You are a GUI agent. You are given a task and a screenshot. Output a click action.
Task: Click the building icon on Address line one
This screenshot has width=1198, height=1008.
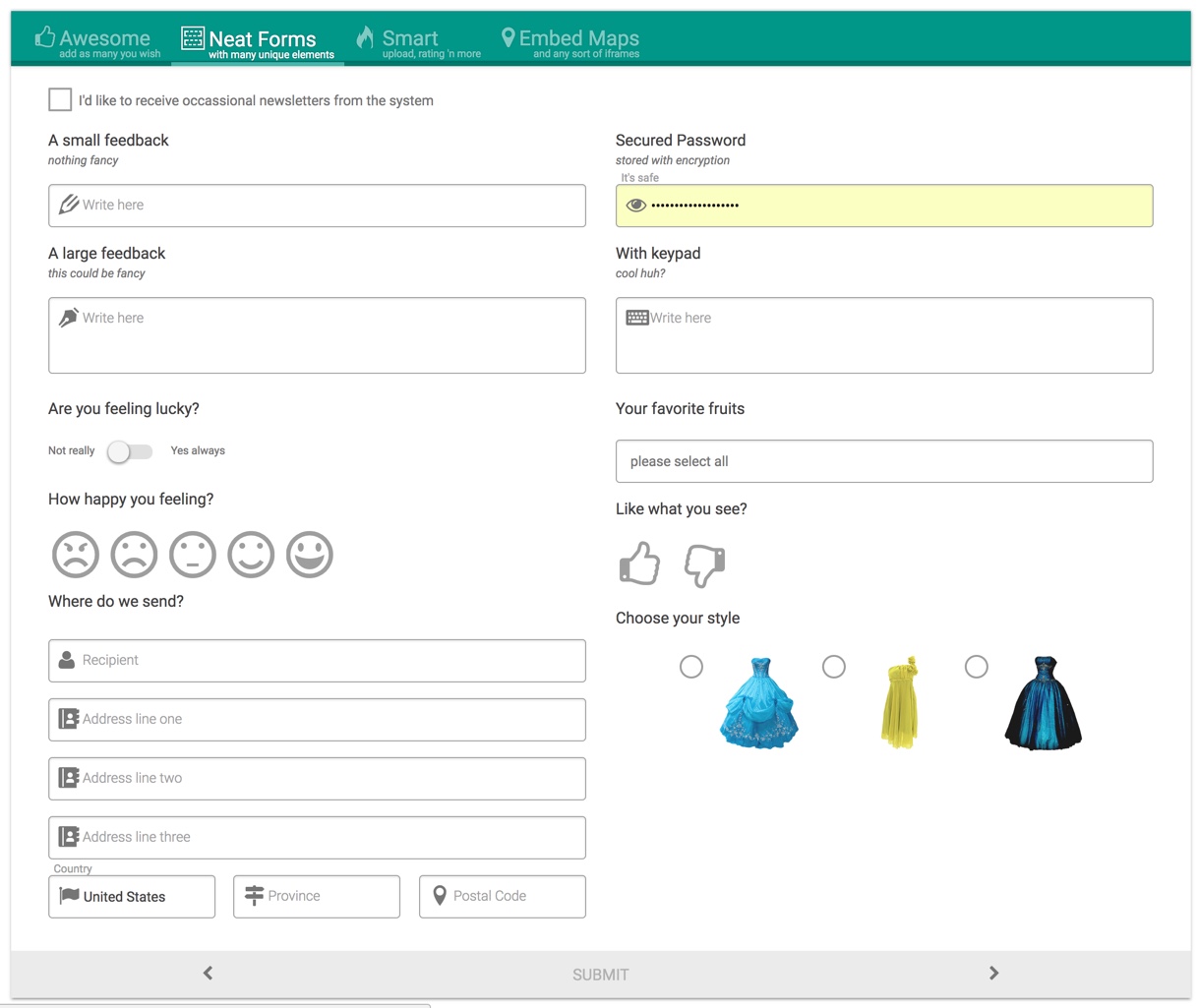click(67, 719)
